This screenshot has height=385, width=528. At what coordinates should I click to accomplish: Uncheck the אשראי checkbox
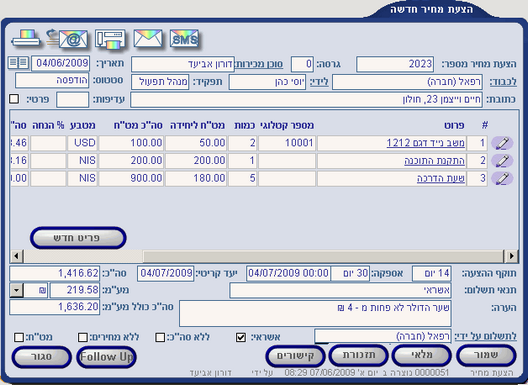click(240, 337)
